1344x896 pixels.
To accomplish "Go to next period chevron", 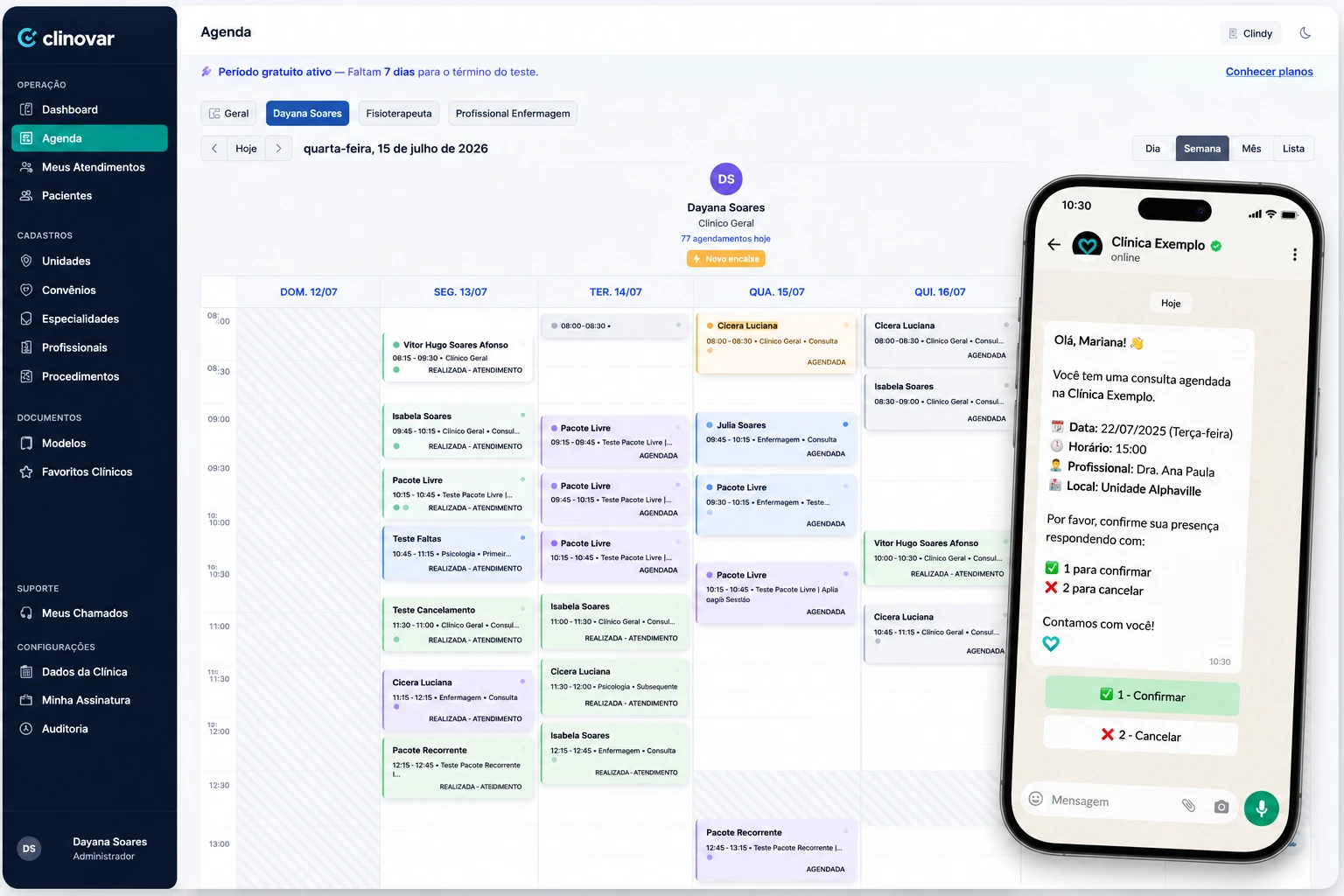I will [x=278, y=149].
